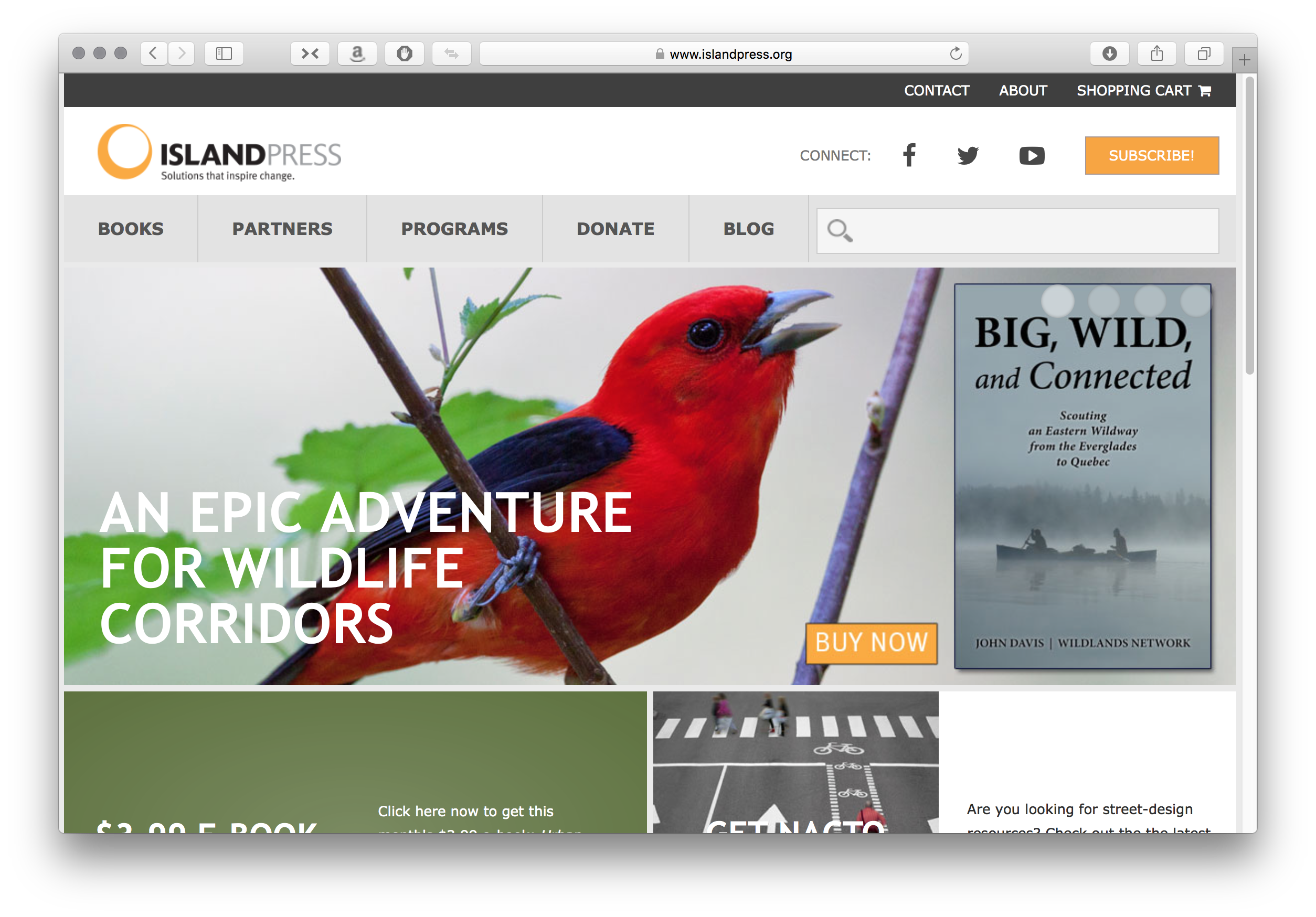Image resolution: width=1316 pixels, height=917 pixels.
Task: Click the collapse-arrows extension icon in toolbar
Action: click(310, 54)
